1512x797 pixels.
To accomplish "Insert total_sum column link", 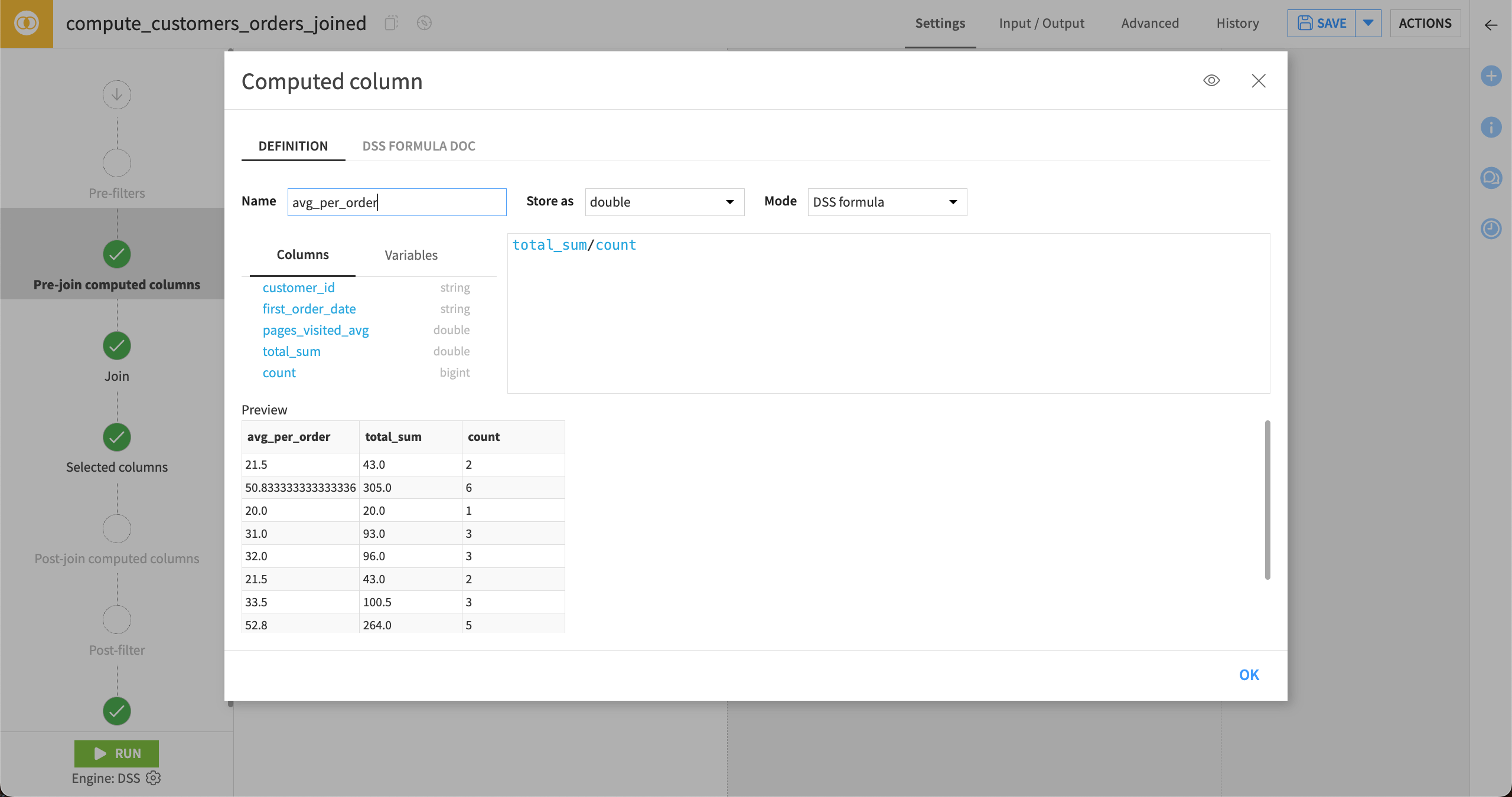I will [292, 351].
